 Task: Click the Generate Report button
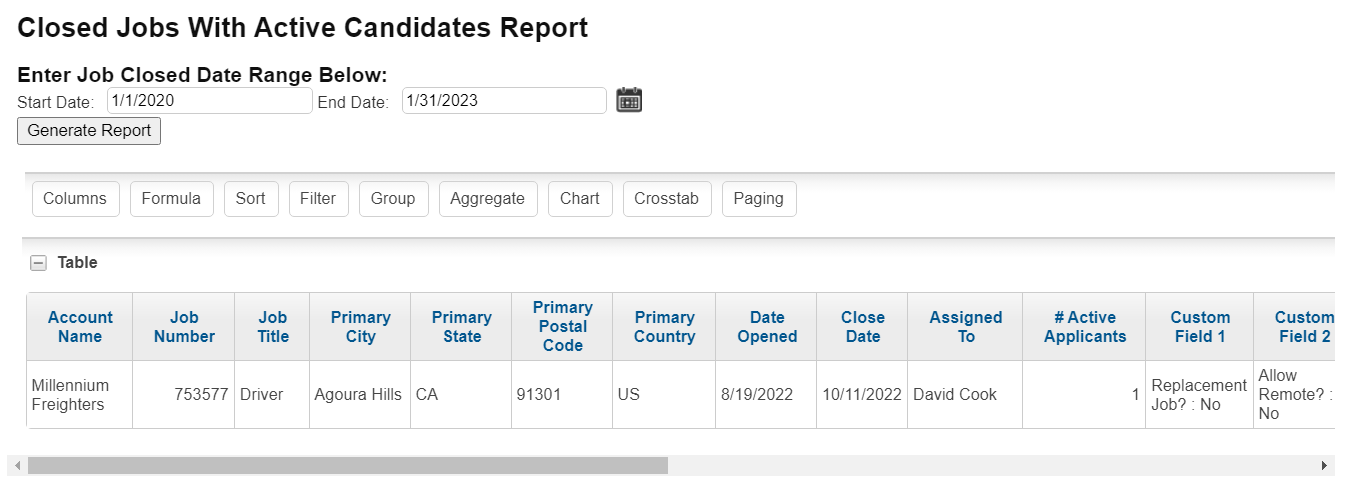89,131
